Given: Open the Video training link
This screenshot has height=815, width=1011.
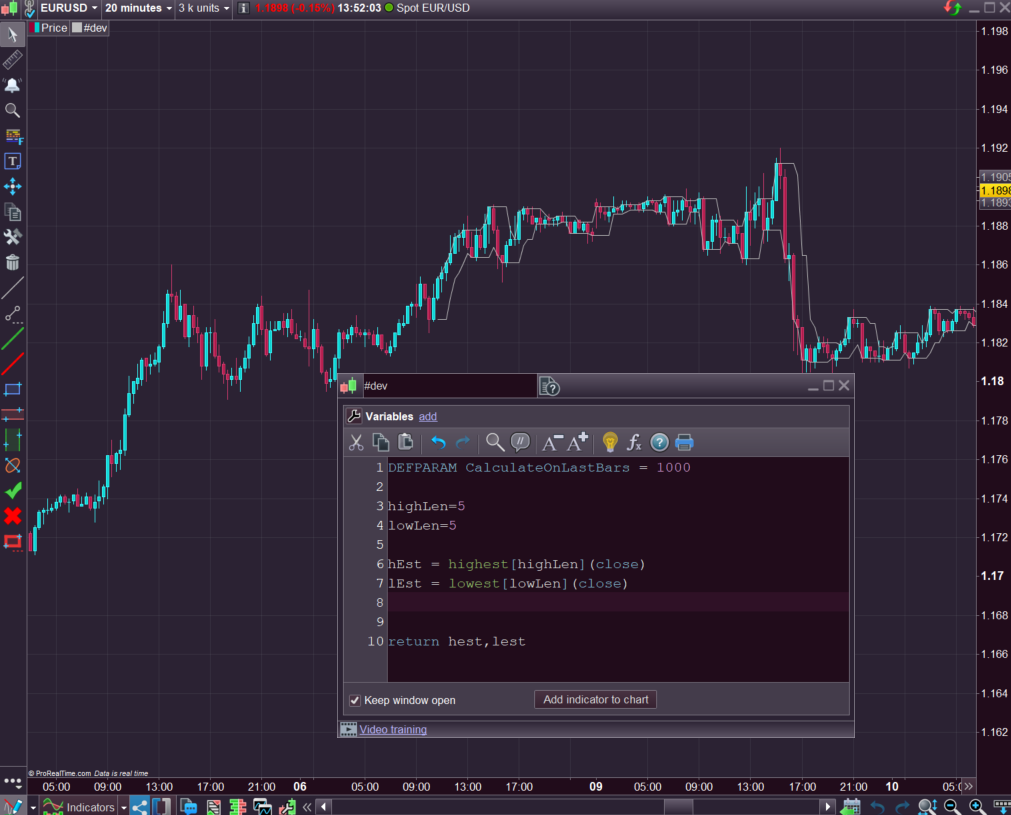Looking at the screenshot, I should [393, 730].
